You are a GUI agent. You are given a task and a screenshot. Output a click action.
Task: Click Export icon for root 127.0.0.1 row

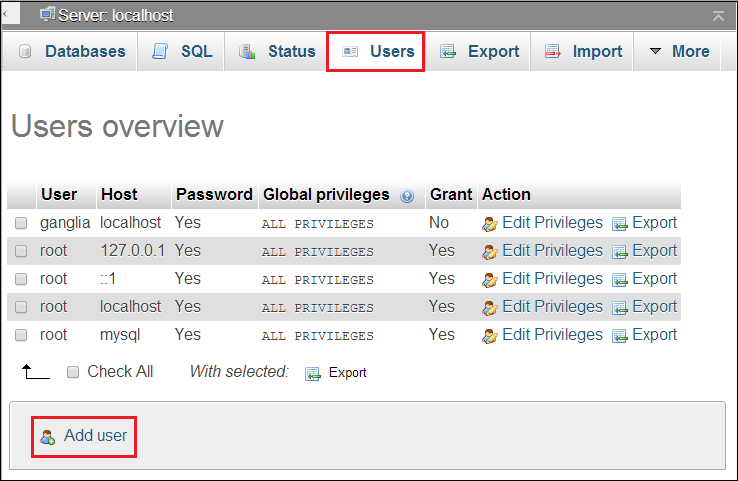(x=619, y=252)
